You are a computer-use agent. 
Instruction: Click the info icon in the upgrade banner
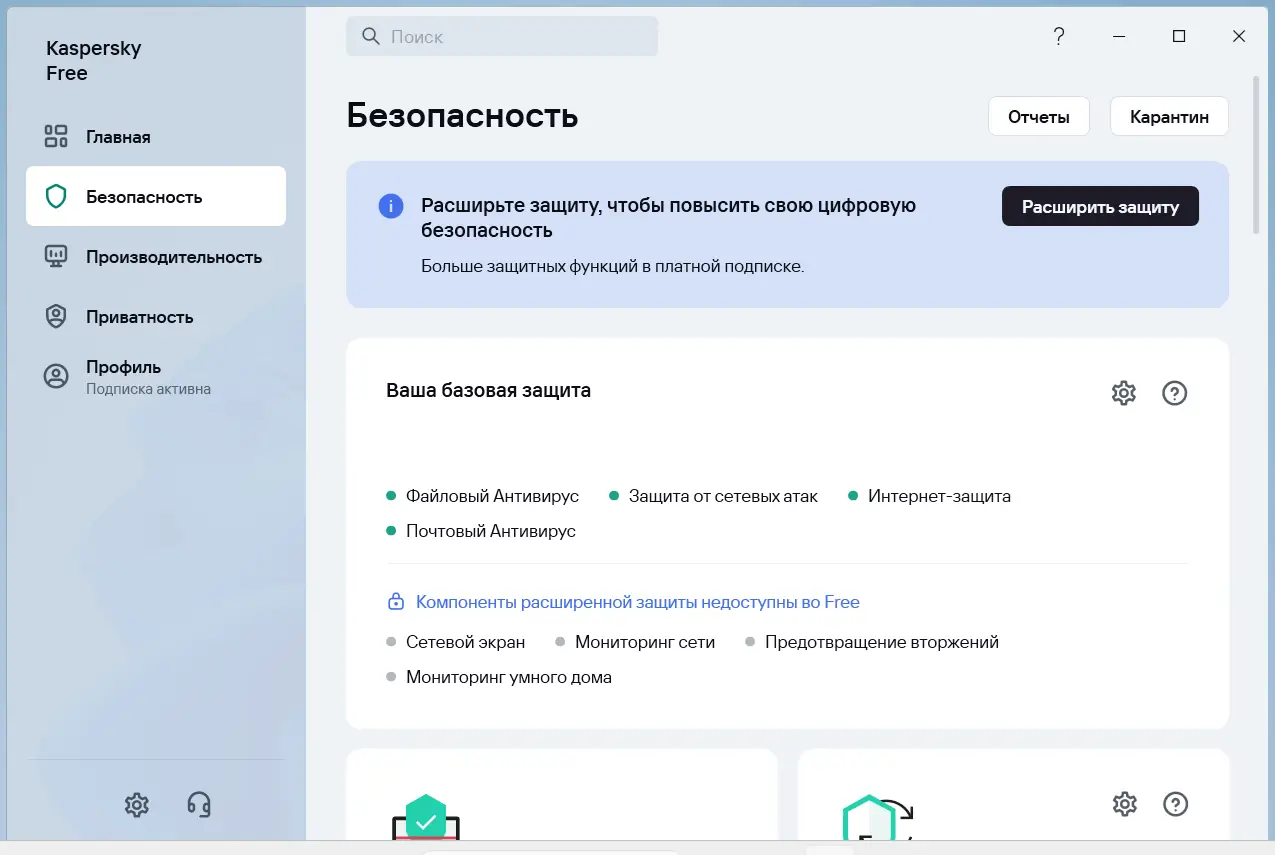tap(390, 205)
